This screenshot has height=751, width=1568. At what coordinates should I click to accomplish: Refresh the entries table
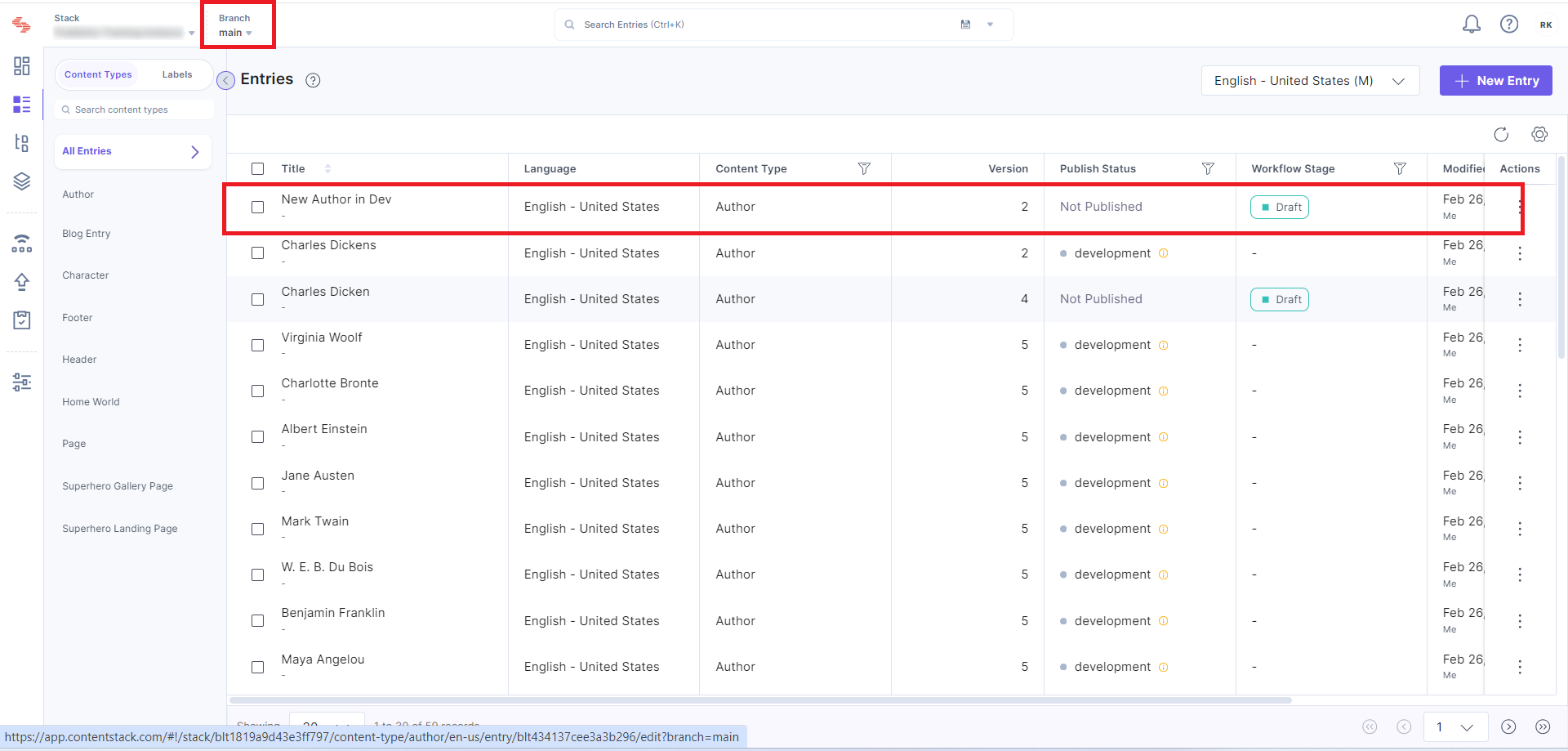[1501, 135]
